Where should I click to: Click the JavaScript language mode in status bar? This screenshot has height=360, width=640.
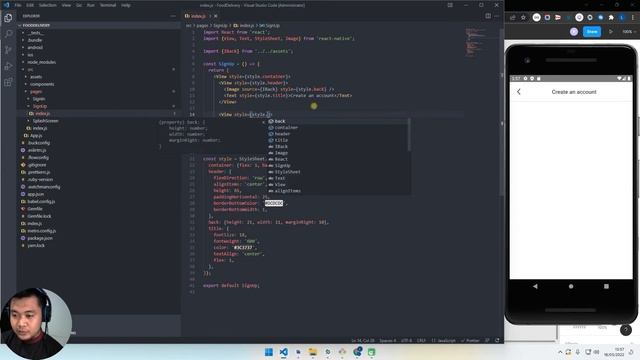coord(444,340)
